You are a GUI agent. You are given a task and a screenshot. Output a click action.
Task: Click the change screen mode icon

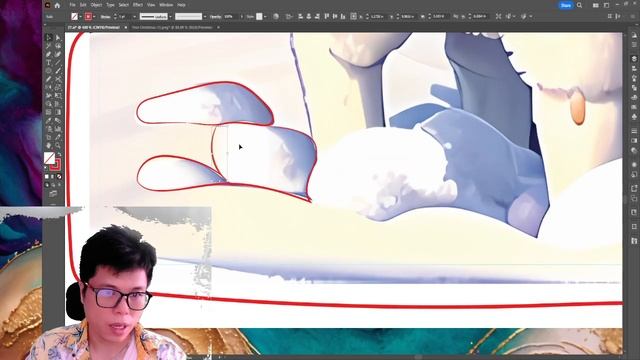pos(53,194)
